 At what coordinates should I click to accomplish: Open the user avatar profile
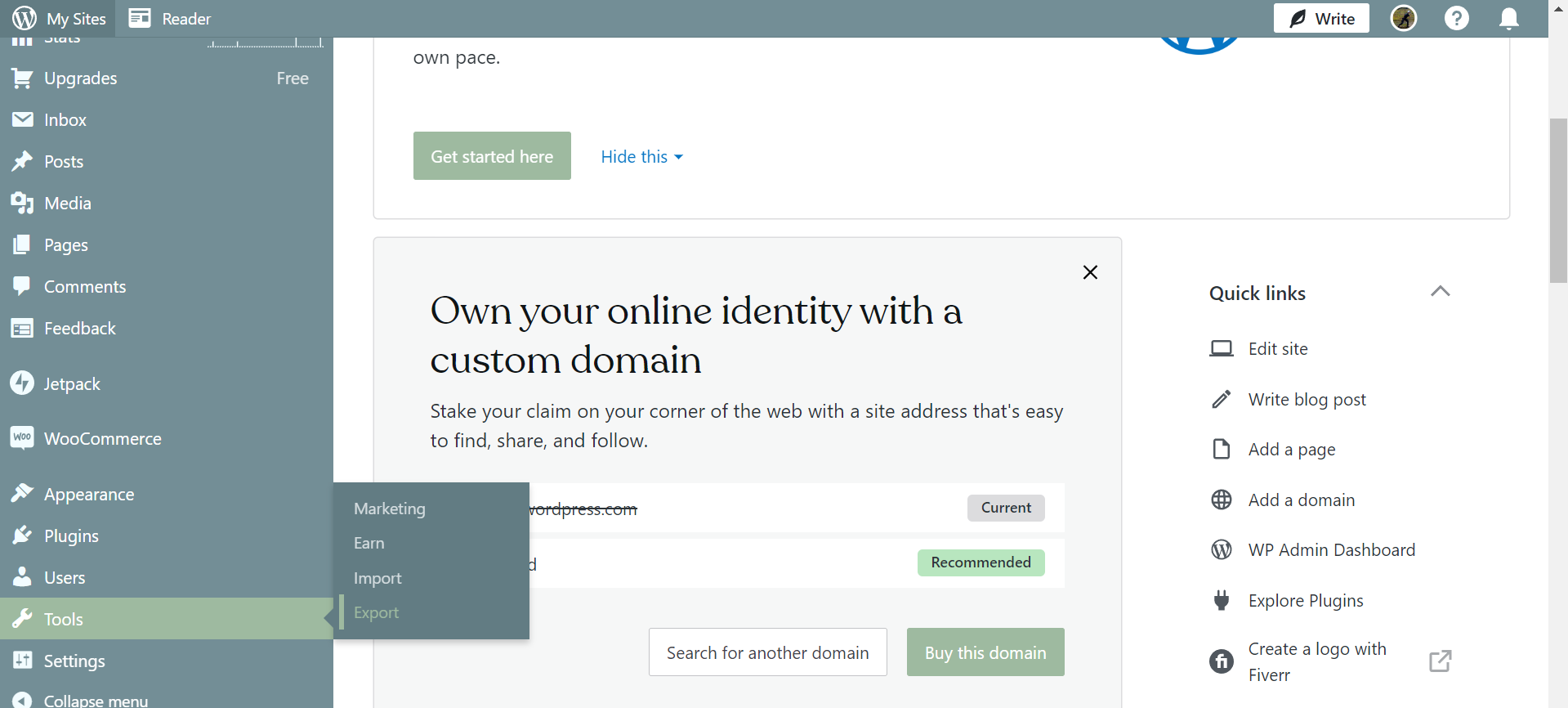(1404, 18)
